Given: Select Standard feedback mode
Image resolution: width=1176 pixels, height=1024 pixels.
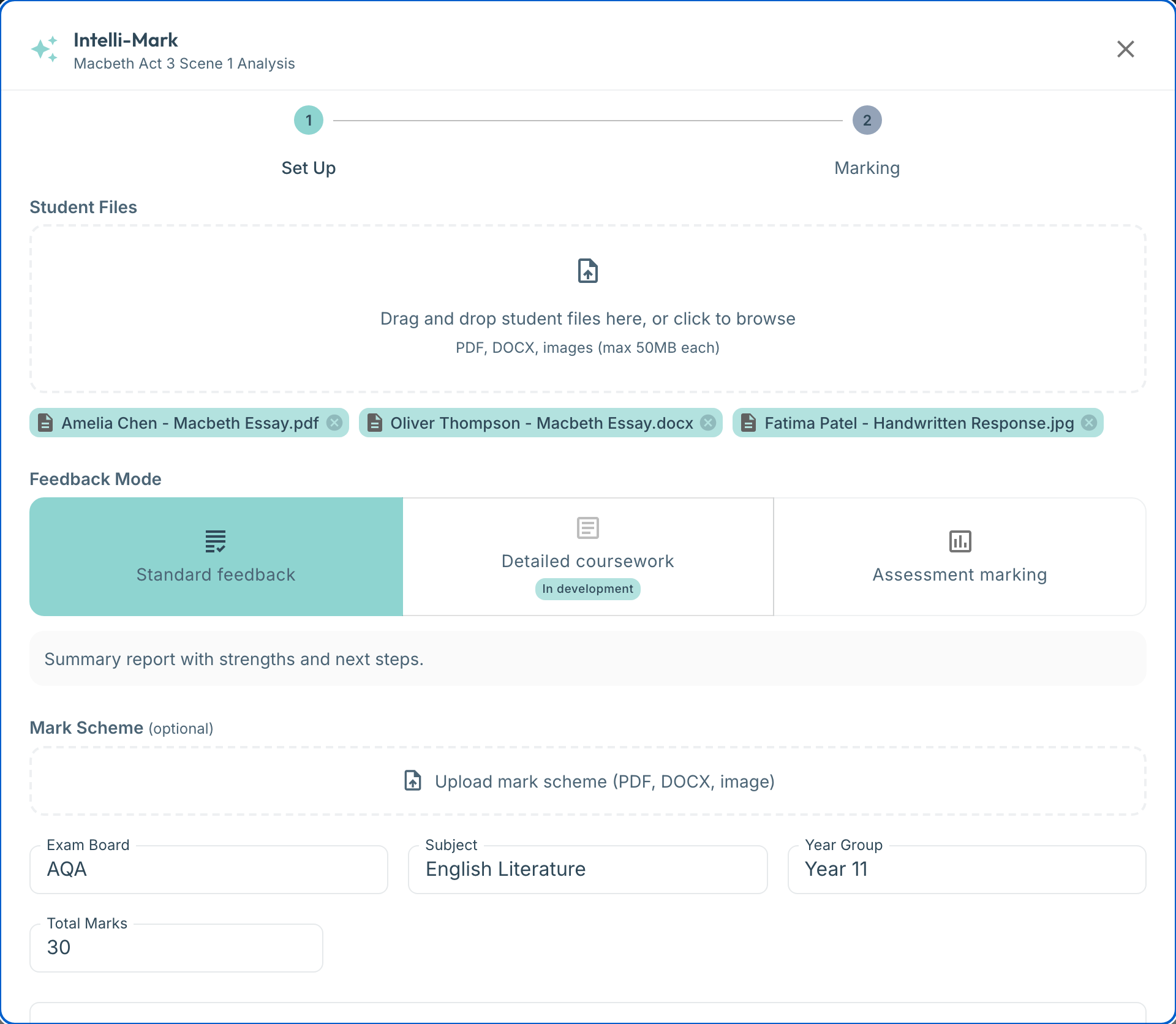Looking at the screenshot, I should tap(216, 557).
